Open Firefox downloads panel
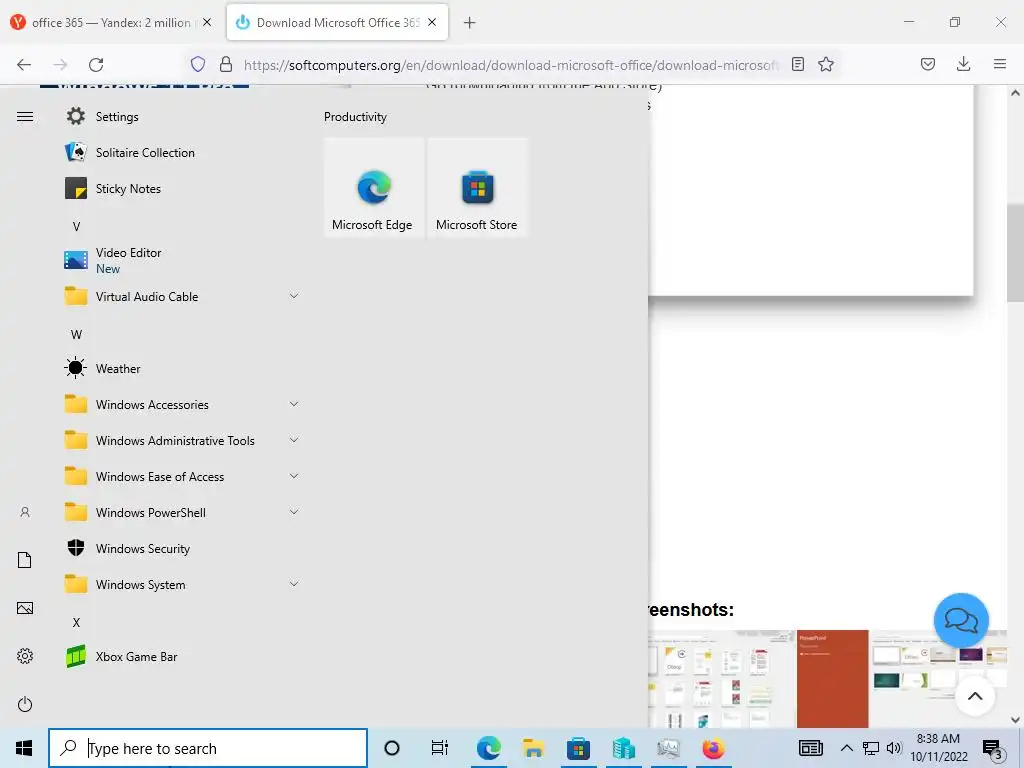The image size is (1024, 768). point(963,64)
